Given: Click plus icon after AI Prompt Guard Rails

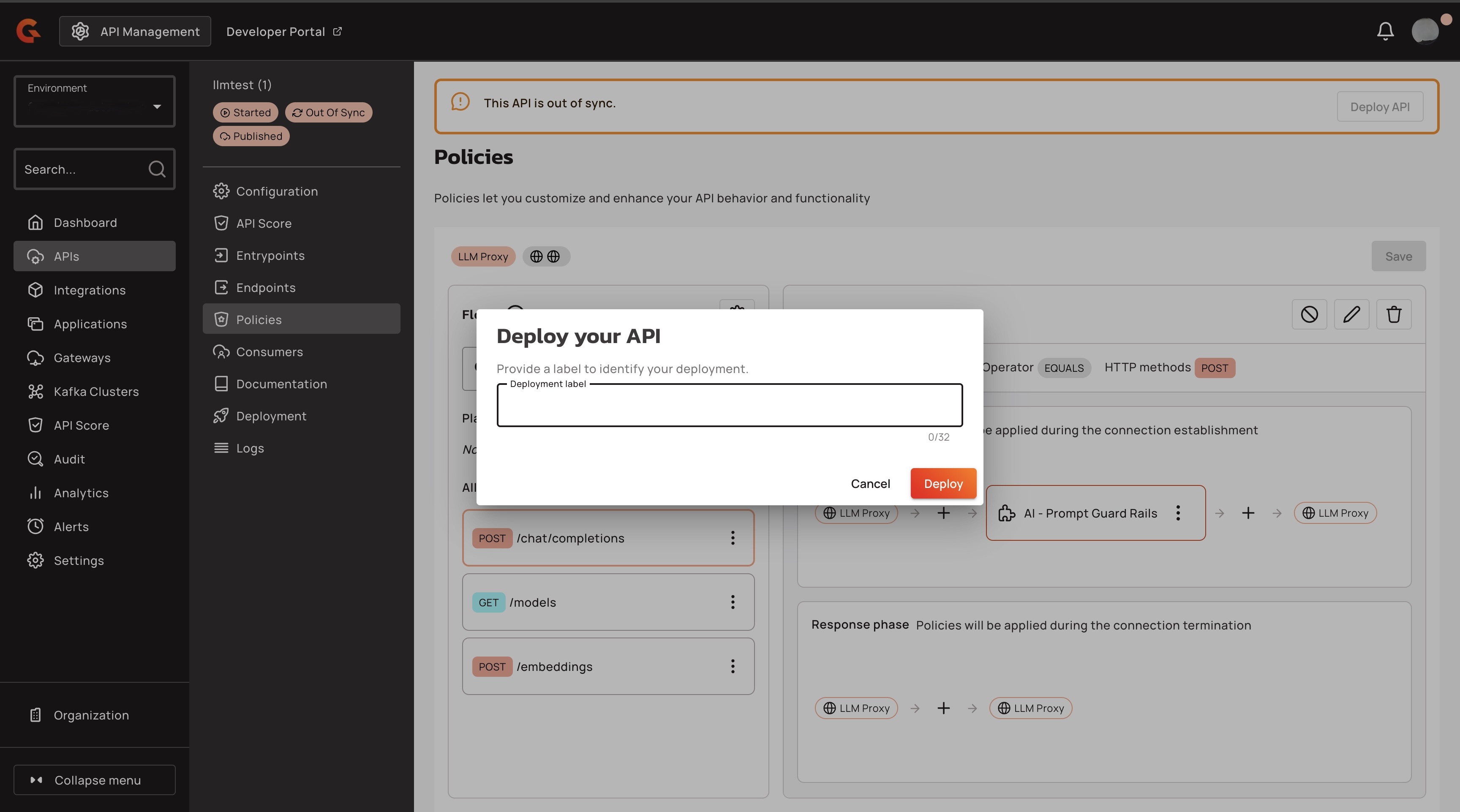Looking at the screenshot, I should [x=1248, y=513].
